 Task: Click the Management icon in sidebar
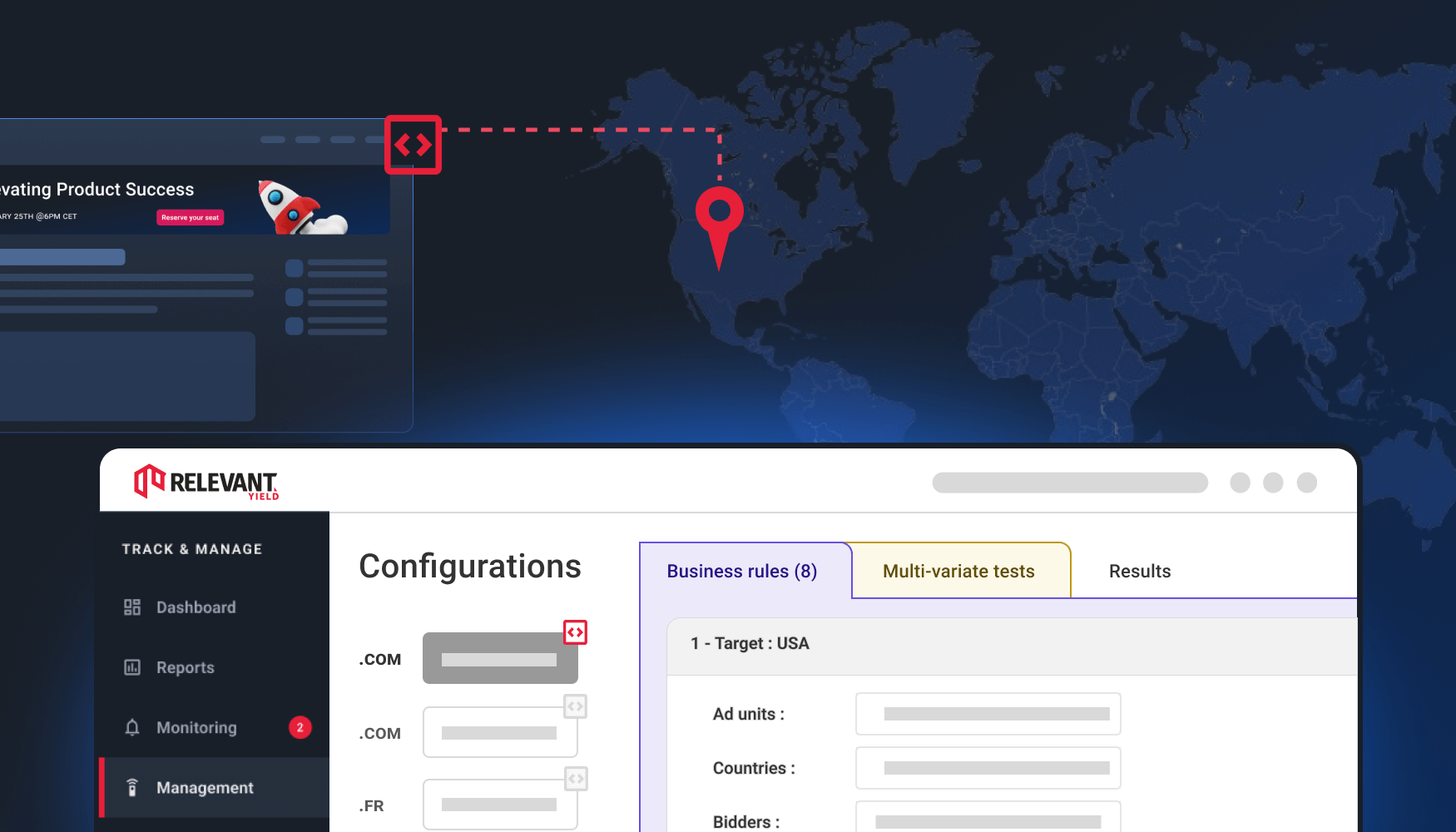tap(132, 787)
